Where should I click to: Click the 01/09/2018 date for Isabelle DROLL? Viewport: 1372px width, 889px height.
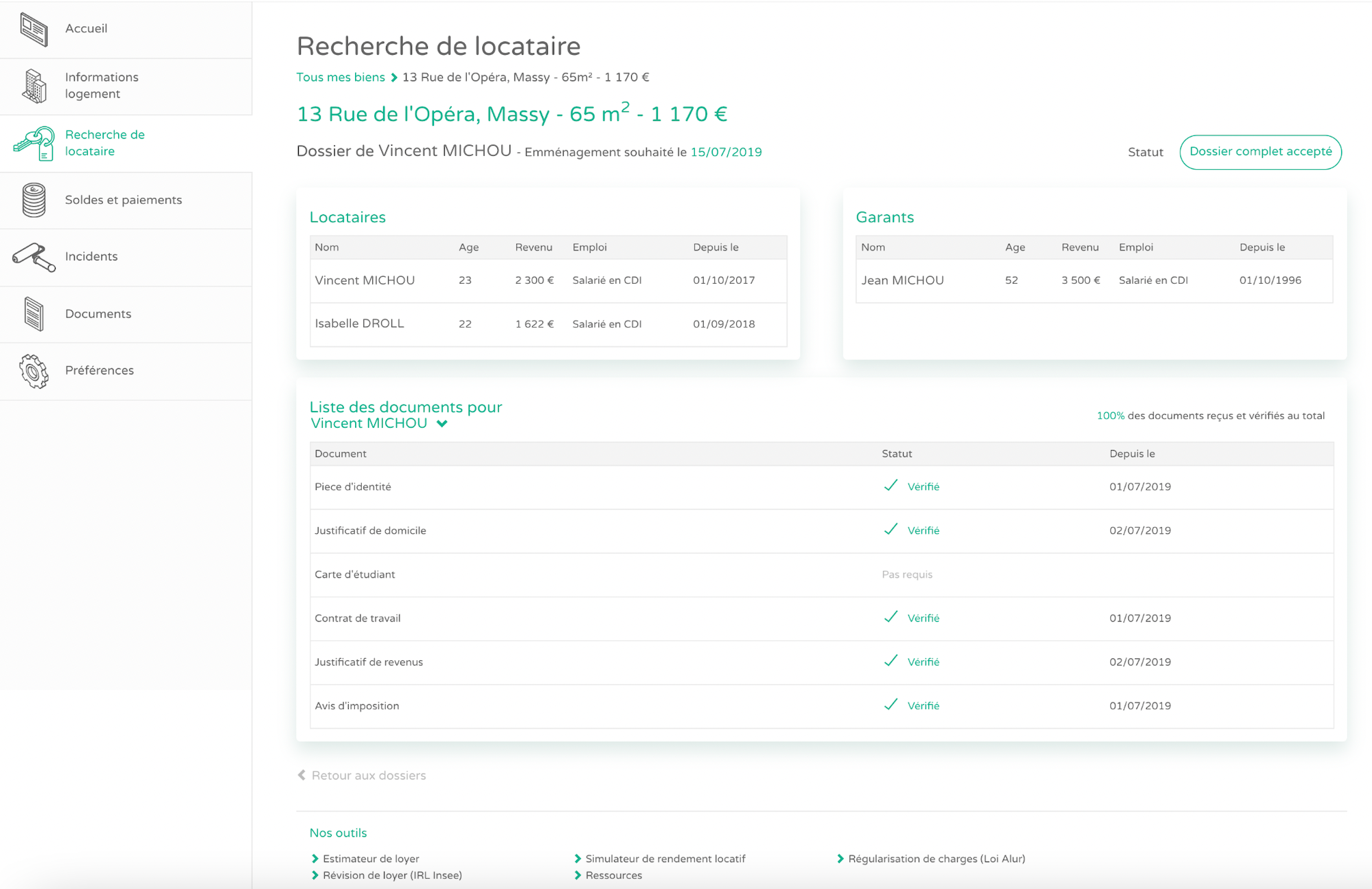(x=724, y=324)
